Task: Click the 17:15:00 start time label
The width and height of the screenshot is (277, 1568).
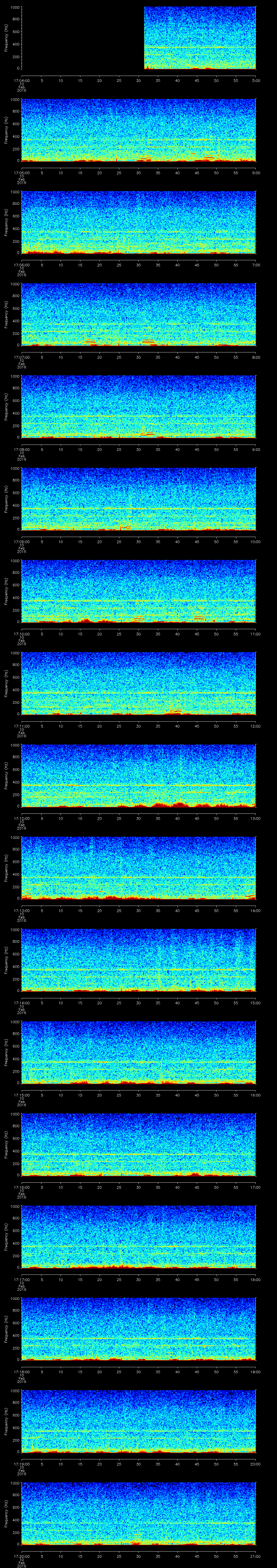Action: [x=21, y=1095]
